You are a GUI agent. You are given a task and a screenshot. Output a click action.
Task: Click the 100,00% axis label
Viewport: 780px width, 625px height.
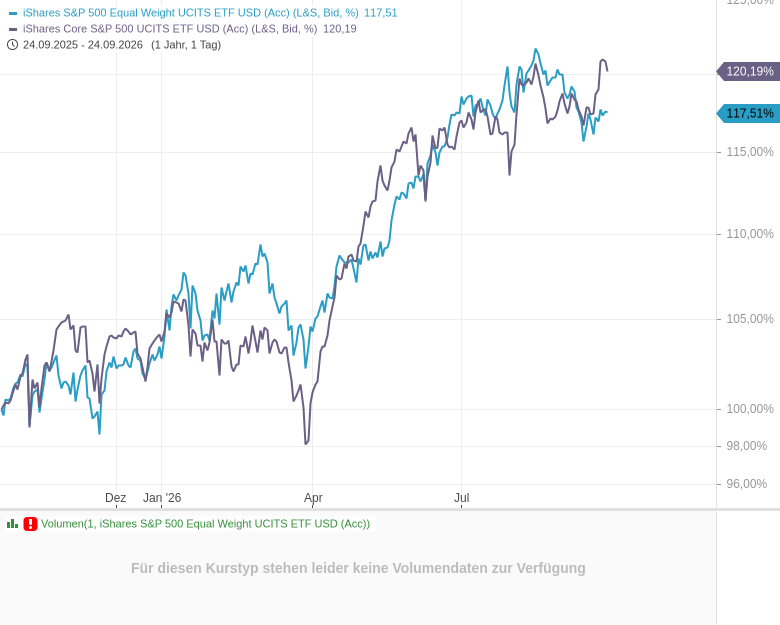(750, 409)
